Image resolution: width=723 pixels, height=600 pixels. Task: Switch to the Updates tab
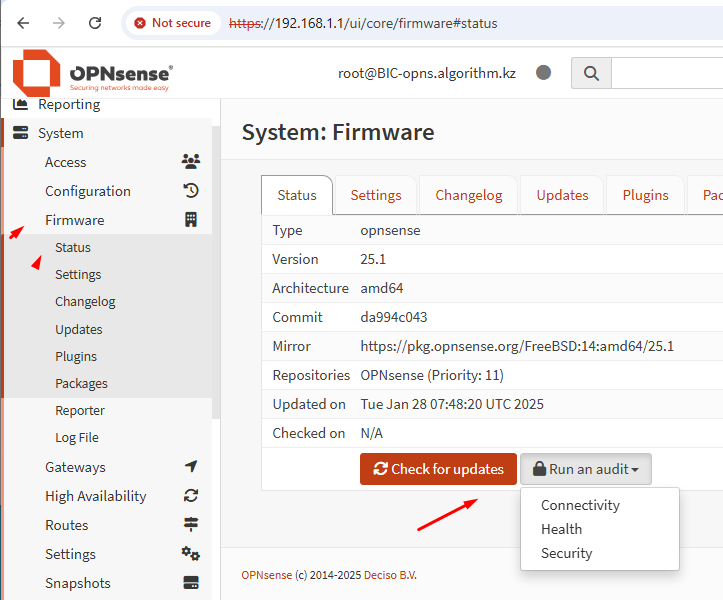[x=562, y=195]
